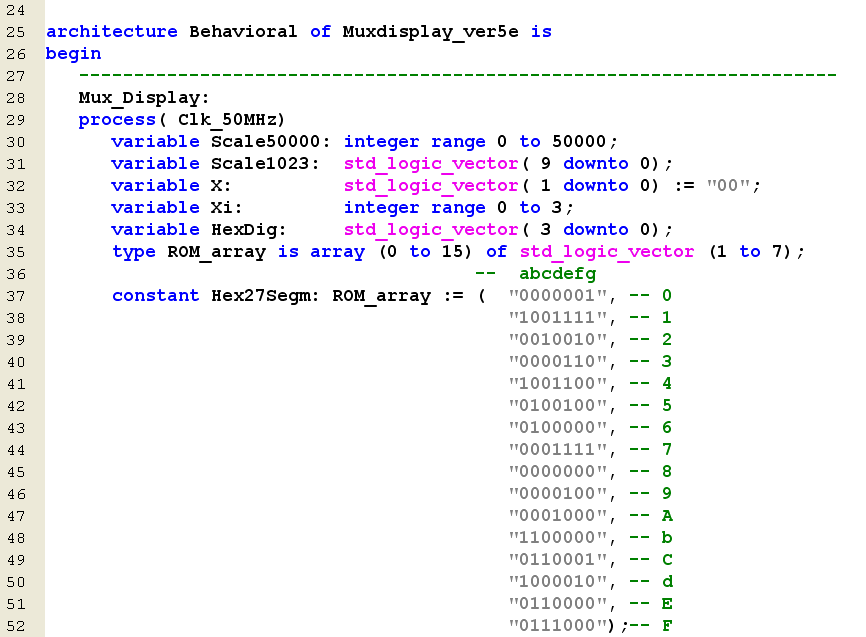Click line number 52 in gutter
The image size is (866, 637).
(16, 627)
